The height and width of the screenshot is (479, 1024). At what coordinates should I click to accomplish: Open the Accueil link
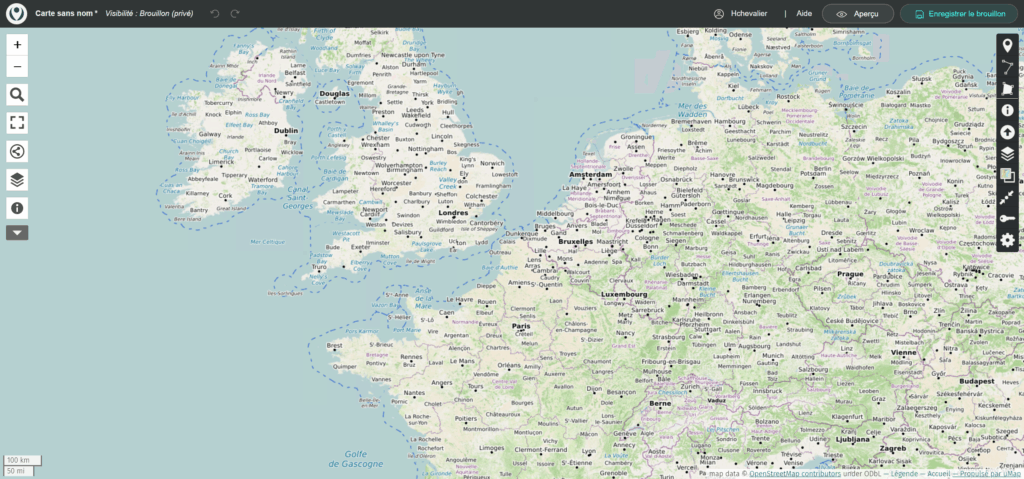point(939,473)
